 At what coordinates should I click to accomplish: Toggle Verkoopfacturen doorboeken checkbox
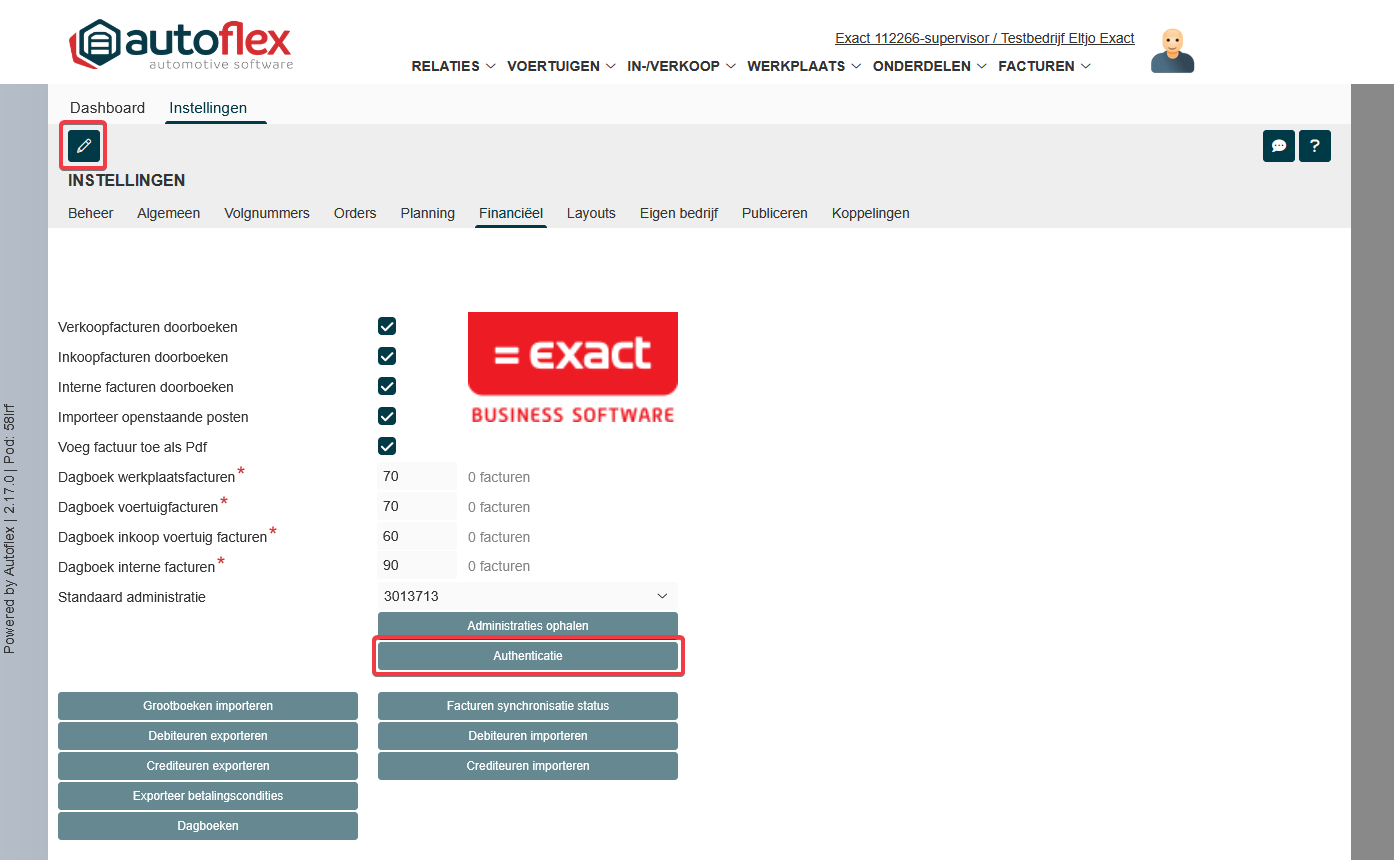(387, 327)
